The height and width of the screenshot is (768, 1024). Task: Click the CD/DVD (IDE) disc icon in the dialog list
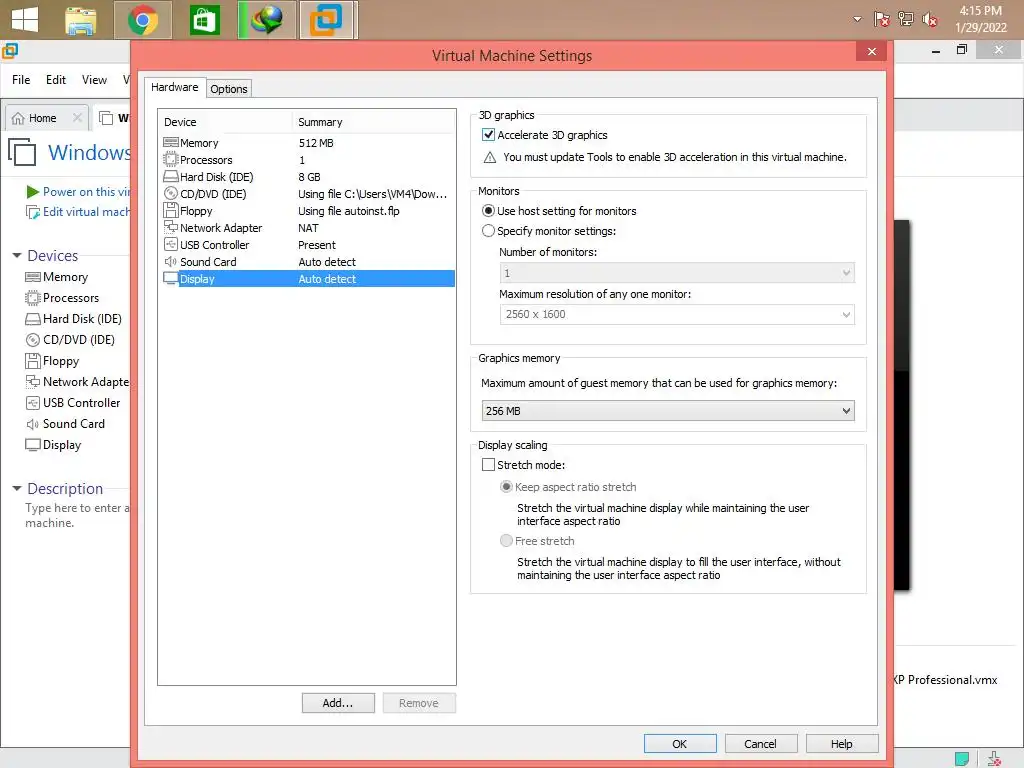point(170,193)
